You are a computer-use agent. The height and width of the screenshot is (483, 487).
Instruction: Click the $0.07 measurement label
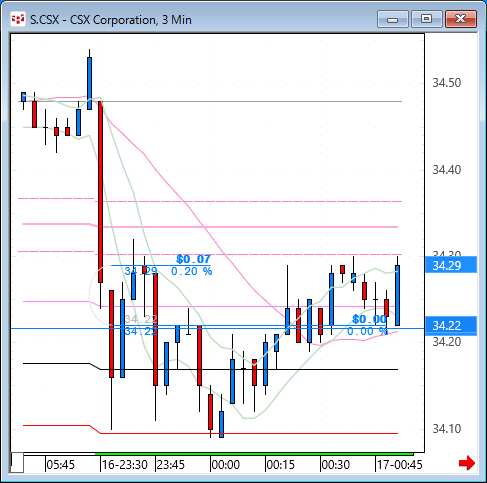click(193, 259)
